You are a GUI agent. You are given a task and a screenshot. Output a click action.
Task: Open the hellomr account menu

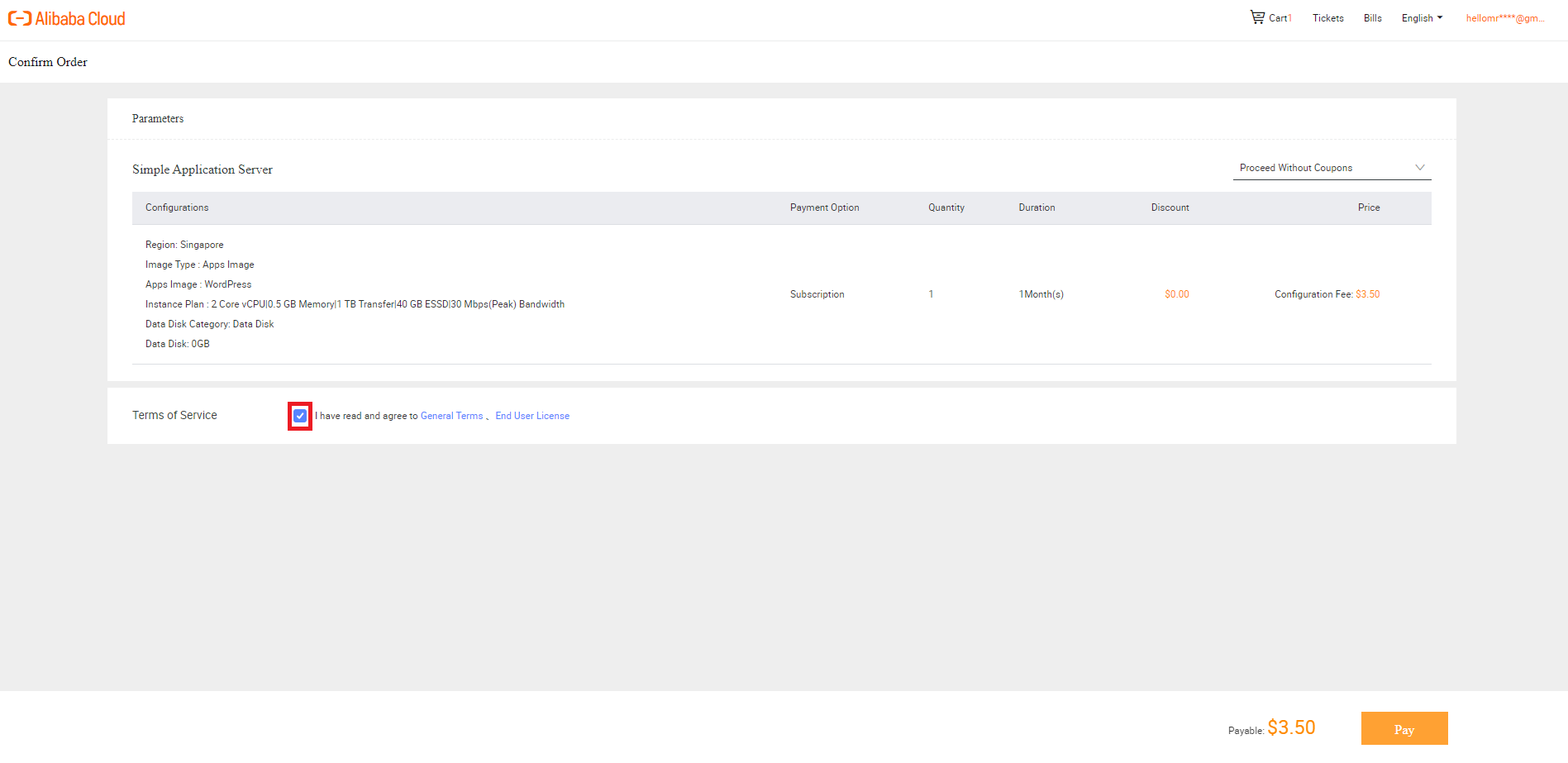point(1505,18)
